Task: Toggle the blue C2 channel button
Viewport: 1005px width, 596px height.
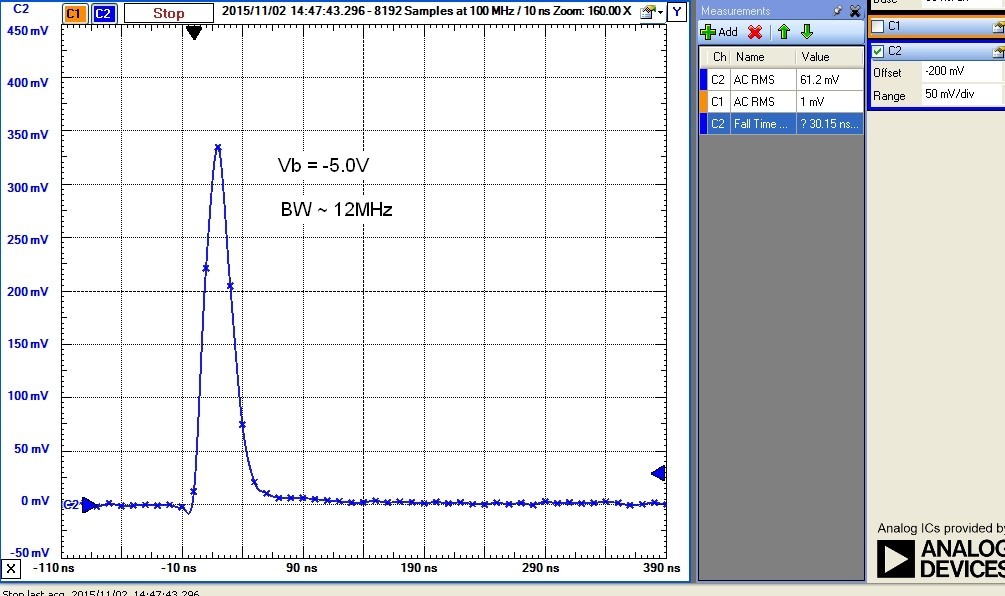Action: coord(103,13)
